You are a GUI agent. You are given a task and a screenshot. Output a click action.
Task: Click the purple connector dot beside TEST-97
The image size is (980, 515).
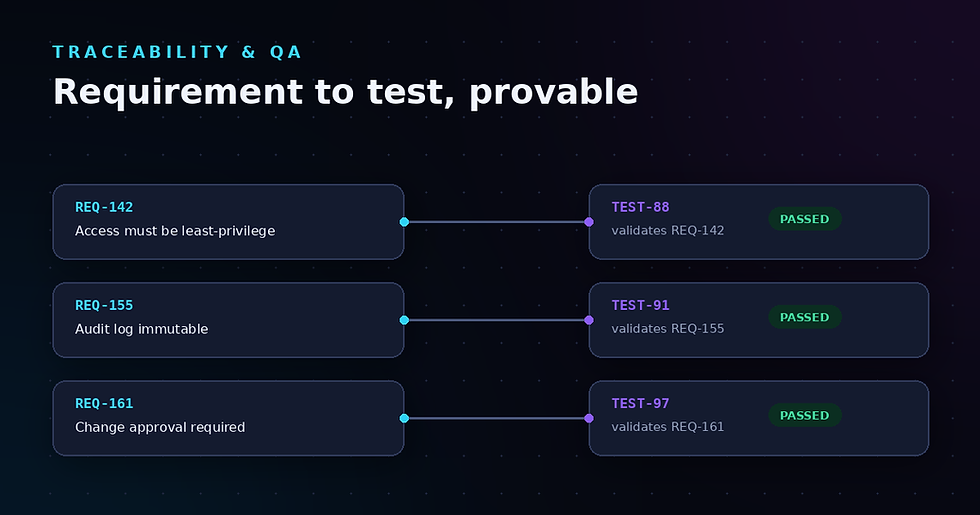point(589,418)
